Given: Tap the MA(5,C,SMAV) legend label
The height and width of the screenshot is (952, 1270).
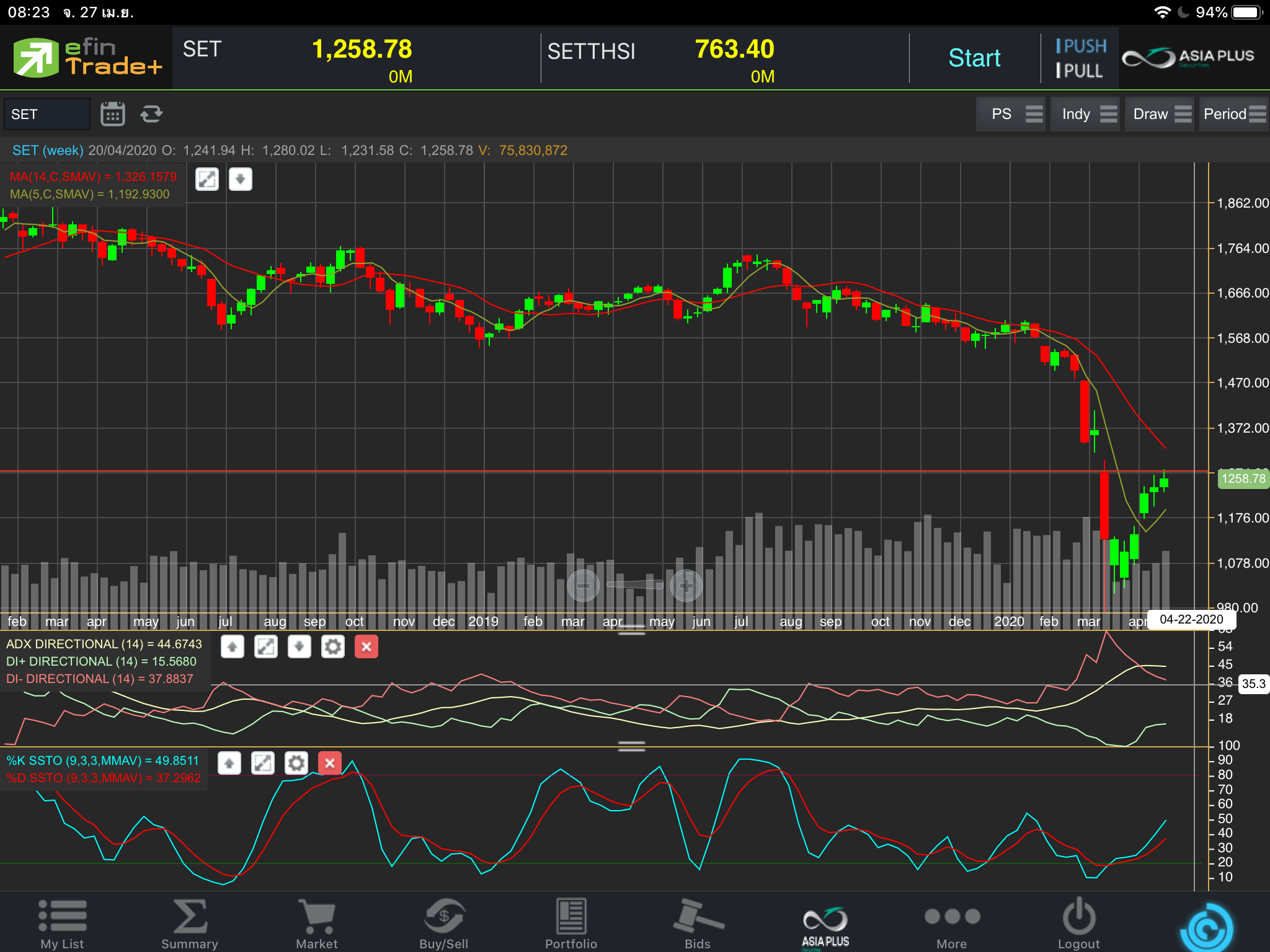Looking at the screenshot, I should pos(89,194).
